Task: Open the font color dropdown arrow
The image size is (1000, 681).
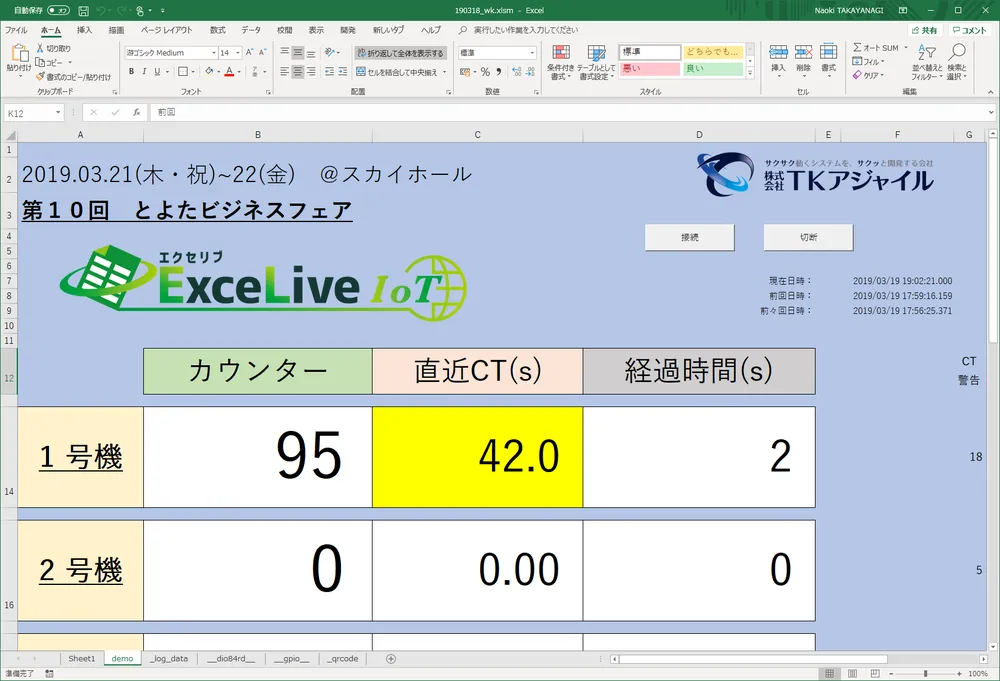Action: (239, 72)
